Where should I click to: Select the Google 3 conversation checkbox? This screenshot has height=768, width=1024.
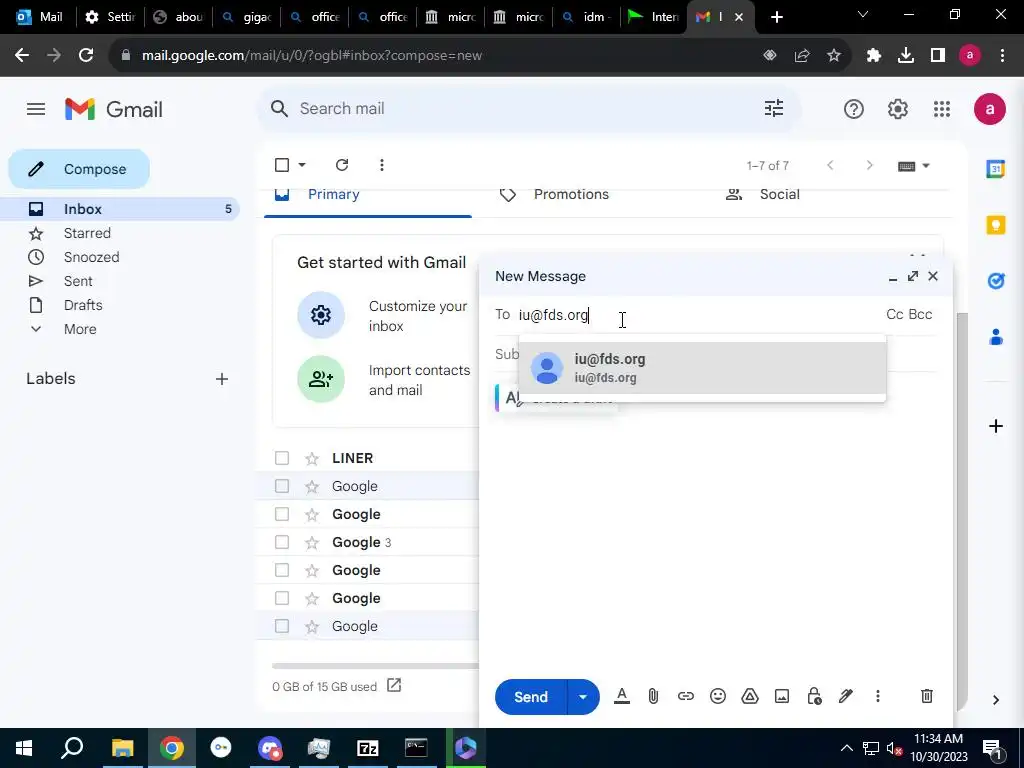[x=281, y=542]
